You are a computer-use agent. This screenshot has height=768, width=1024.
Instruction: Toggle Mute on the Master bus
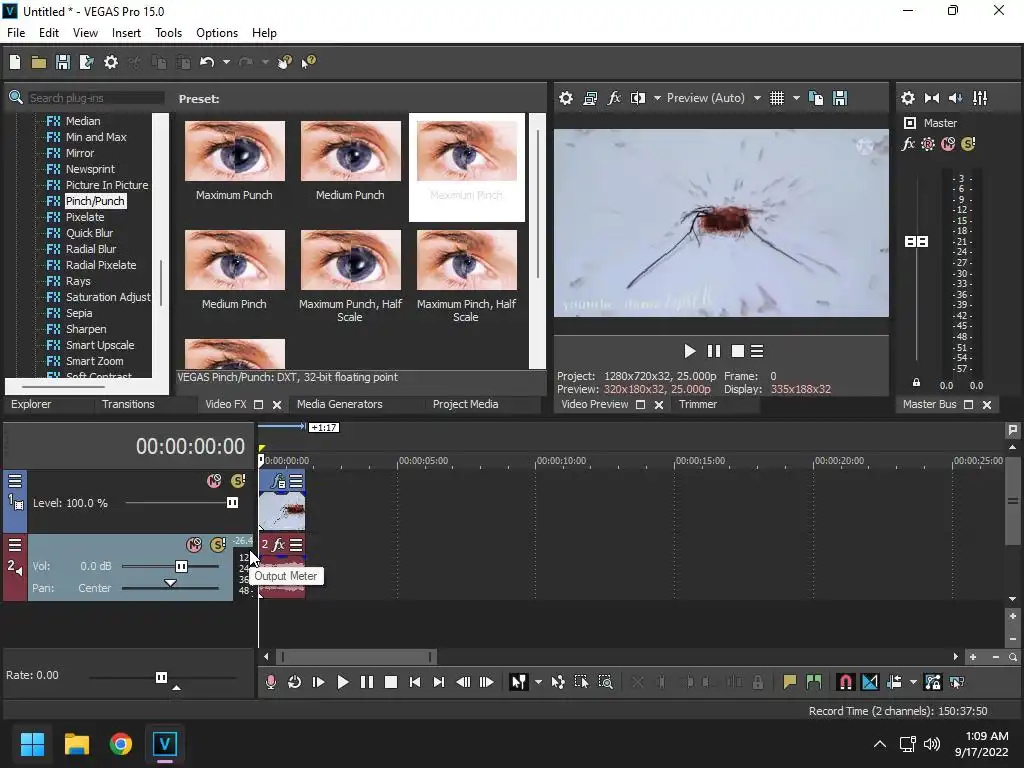(948, 144)
